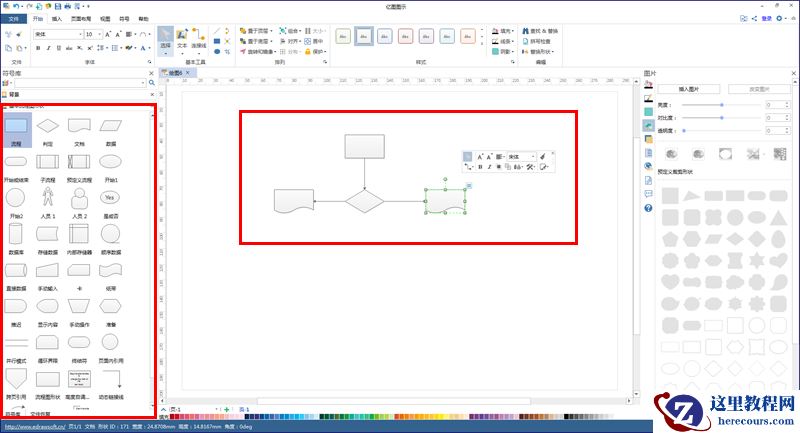Select the 准备 hexagon shape
Image resolution: width=800 pixels, height=433 pixels.
pyautogui.click(x=111, y=306)
